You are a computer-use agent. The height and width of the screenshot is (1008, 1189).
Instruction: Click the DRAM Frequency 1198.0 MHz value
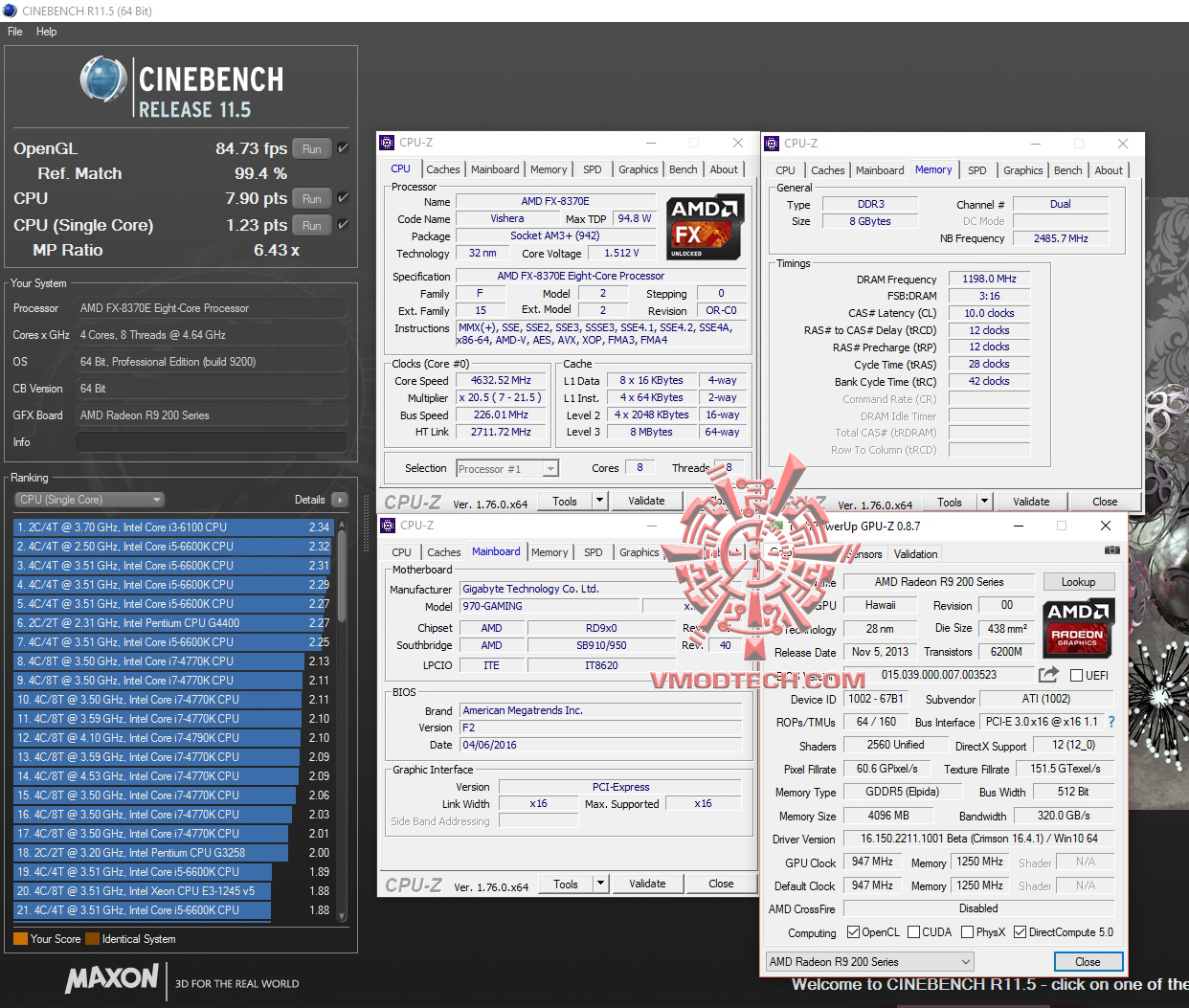point(989,279)
